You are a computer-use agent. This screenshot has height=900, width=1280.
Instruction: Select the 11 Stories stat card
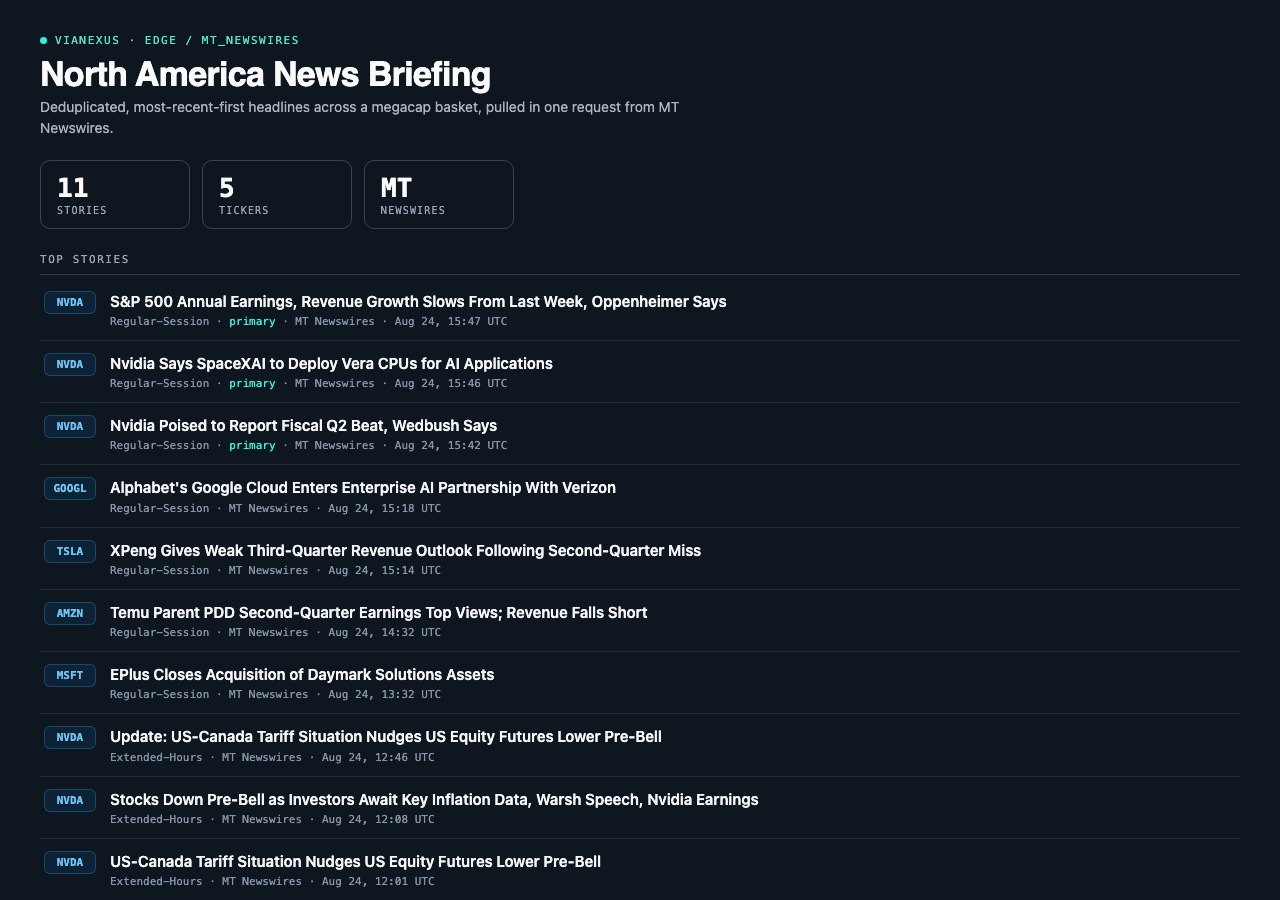pyautogui.click(x=115, y=194)
